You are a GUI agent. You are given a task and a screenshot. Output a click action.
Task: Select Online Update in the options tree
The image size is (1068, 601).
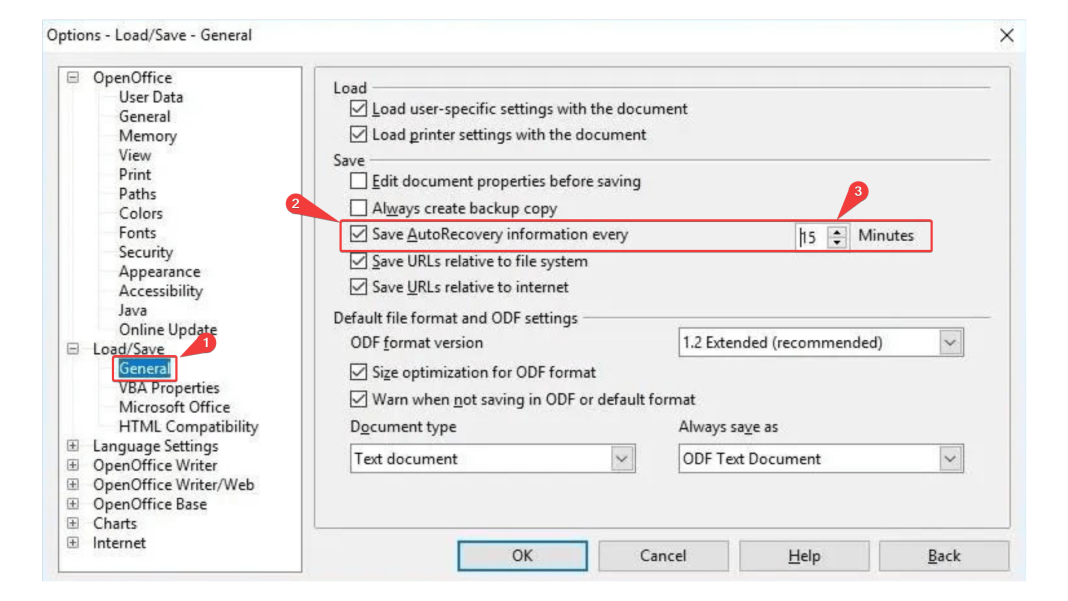[x=168, y=330]
